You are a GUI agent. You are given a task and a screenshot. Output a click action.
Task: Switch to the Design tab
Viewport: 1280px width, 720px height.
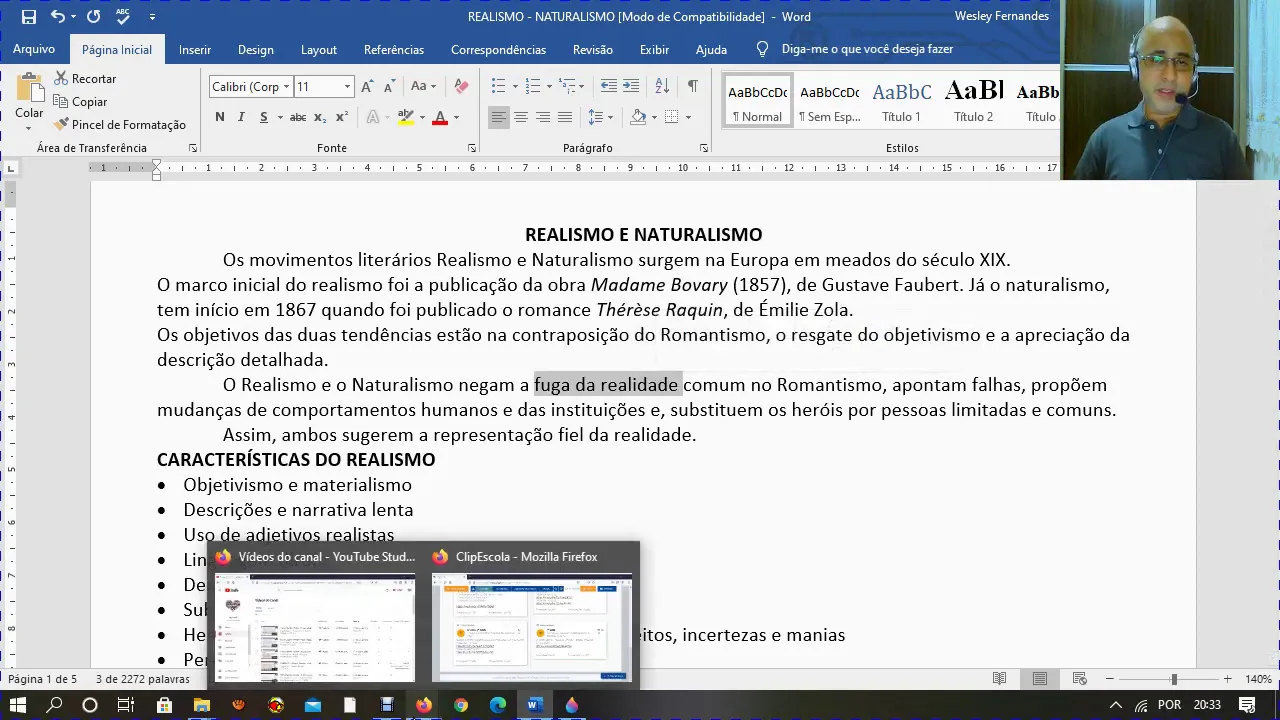[256, 50]
